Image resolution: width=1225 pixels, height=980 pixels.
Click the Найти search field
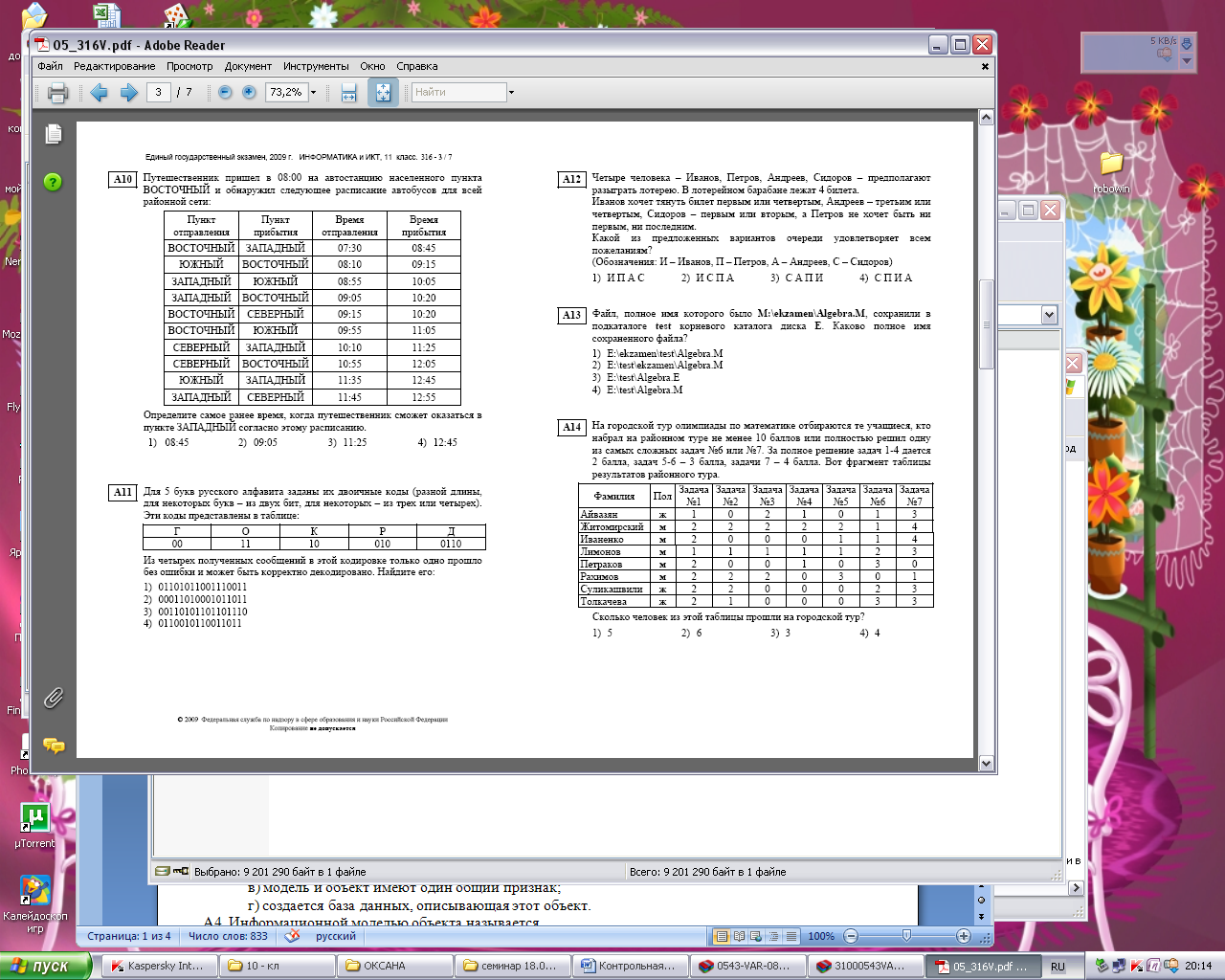click(x=458, y=92)
